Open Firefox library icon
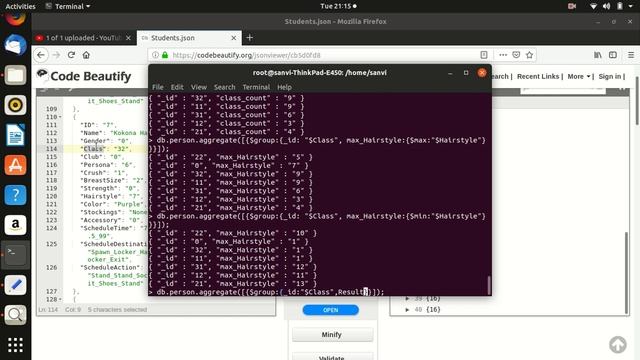This screenshot has height=360, width=640. 598,55
